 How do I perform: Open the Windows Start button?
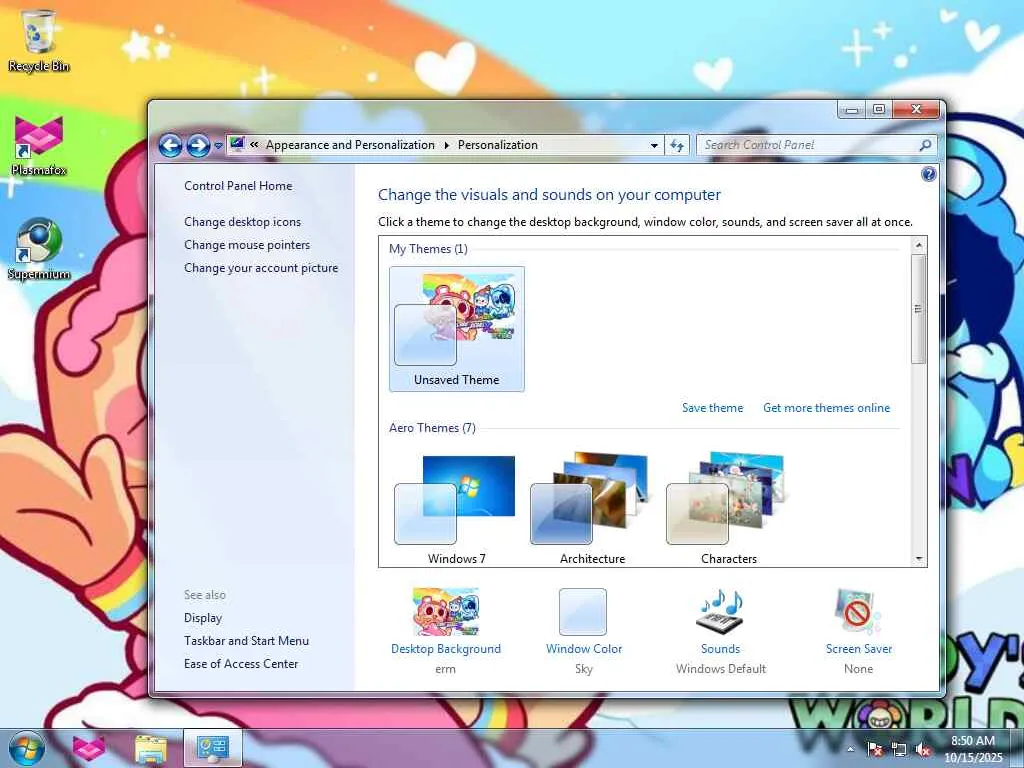[26, 748]
